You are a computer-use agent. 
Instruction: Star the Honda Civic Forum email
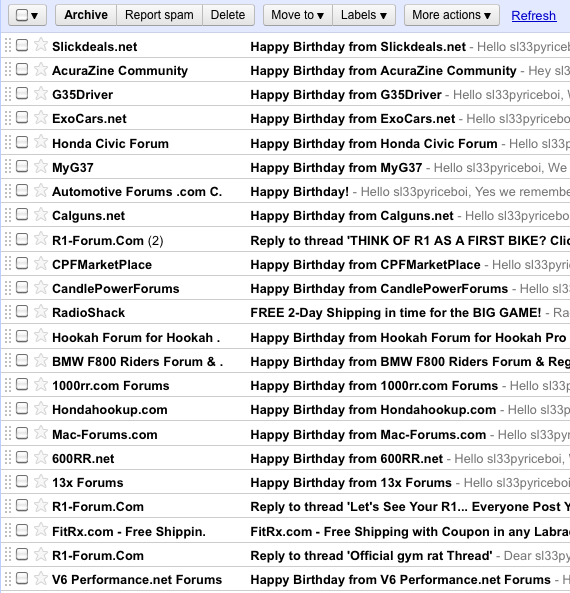point(40,142)
